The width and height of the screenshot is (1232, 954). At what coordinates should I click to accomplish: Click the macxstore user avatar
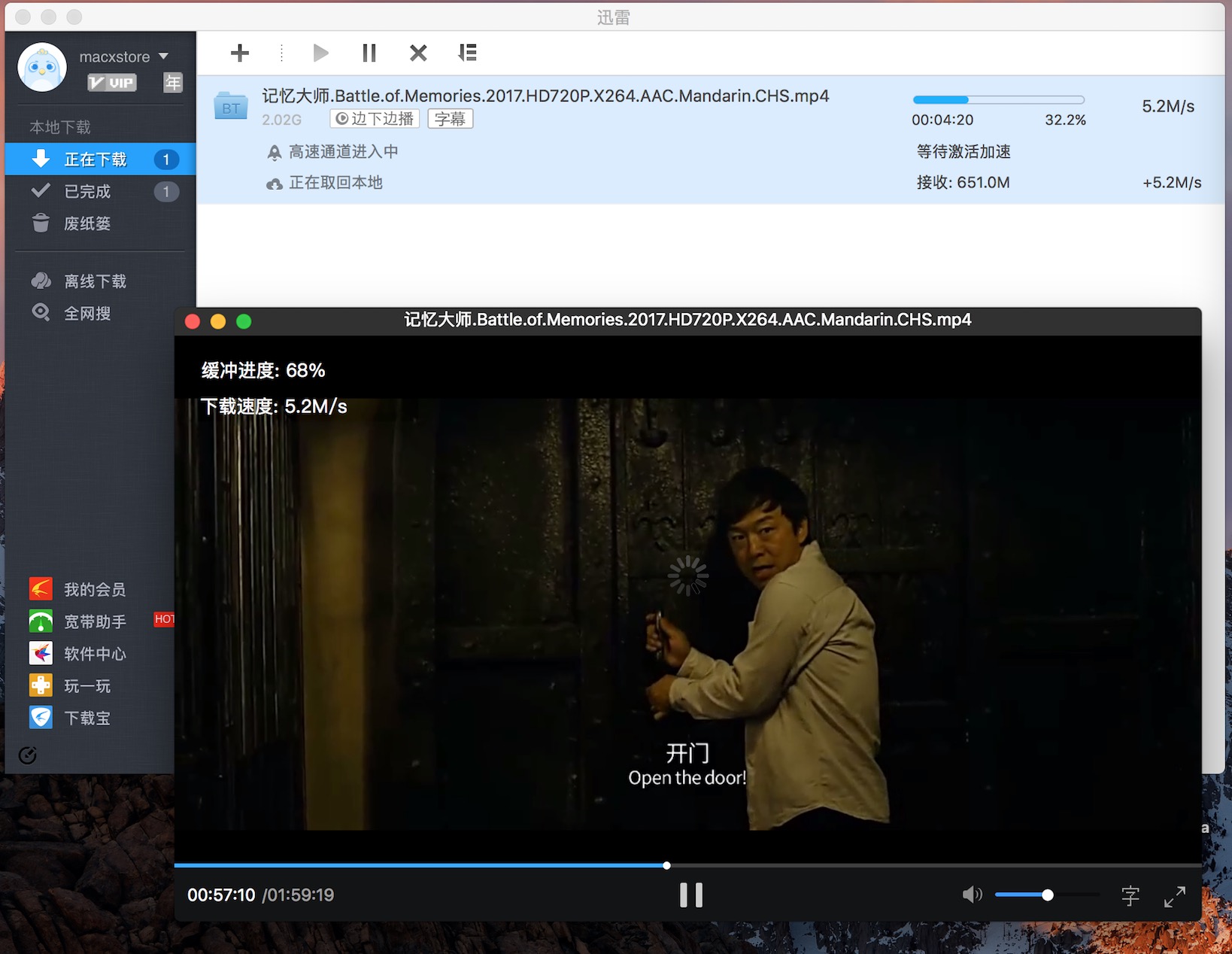(42, 67)
